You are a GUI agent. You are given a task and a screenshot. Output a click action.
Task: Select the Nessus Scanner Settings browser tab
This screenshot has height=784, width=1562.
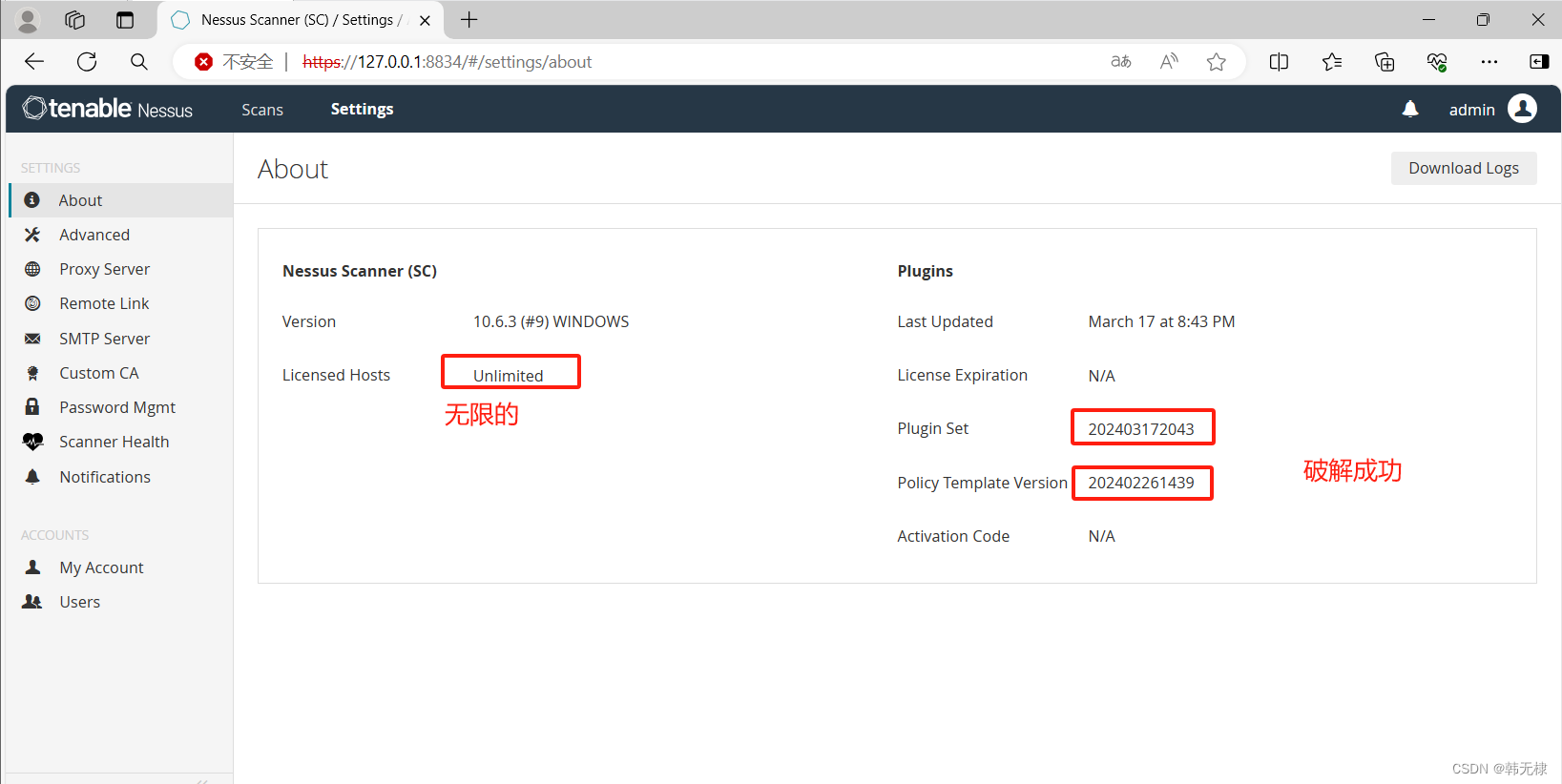point(301,20)
